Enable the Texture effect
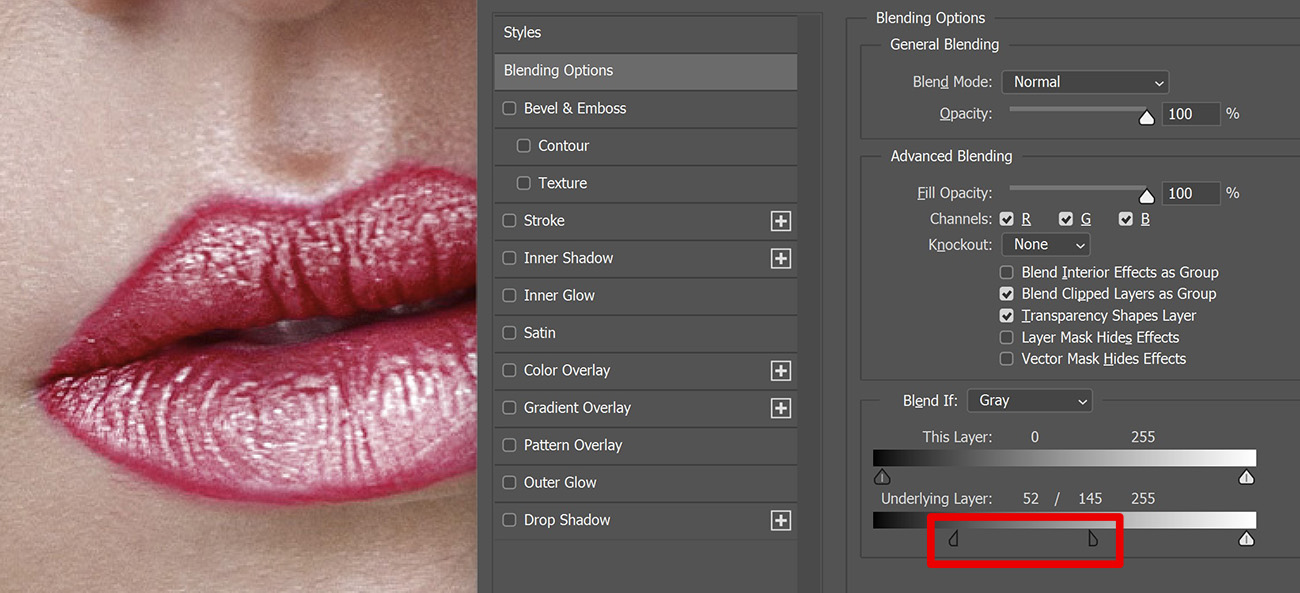 523,183
